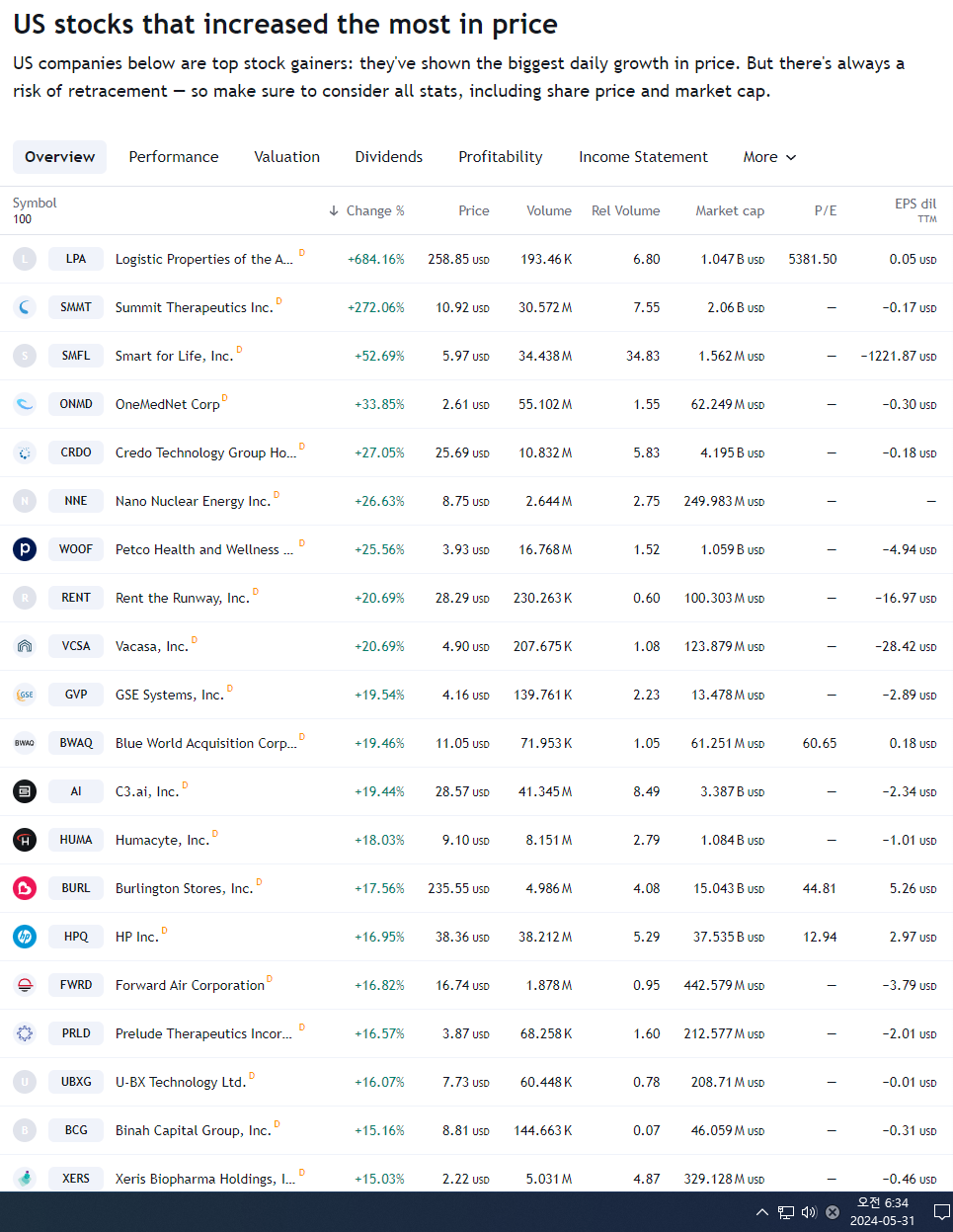The image size is (953, 1232).
Task: Click the C3.ai logo icon
Action: point(25,791)
